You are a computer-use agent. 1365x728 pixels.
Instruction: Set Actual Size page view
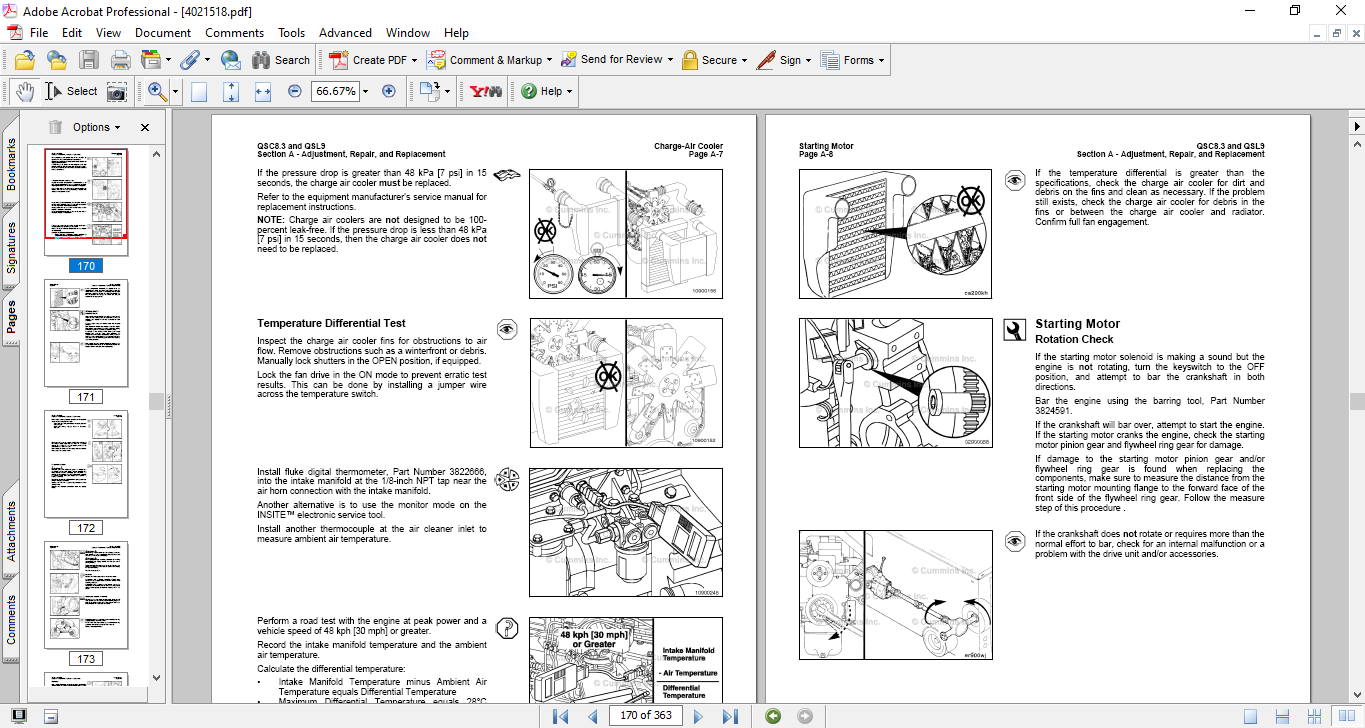click(x=199, y=91)
